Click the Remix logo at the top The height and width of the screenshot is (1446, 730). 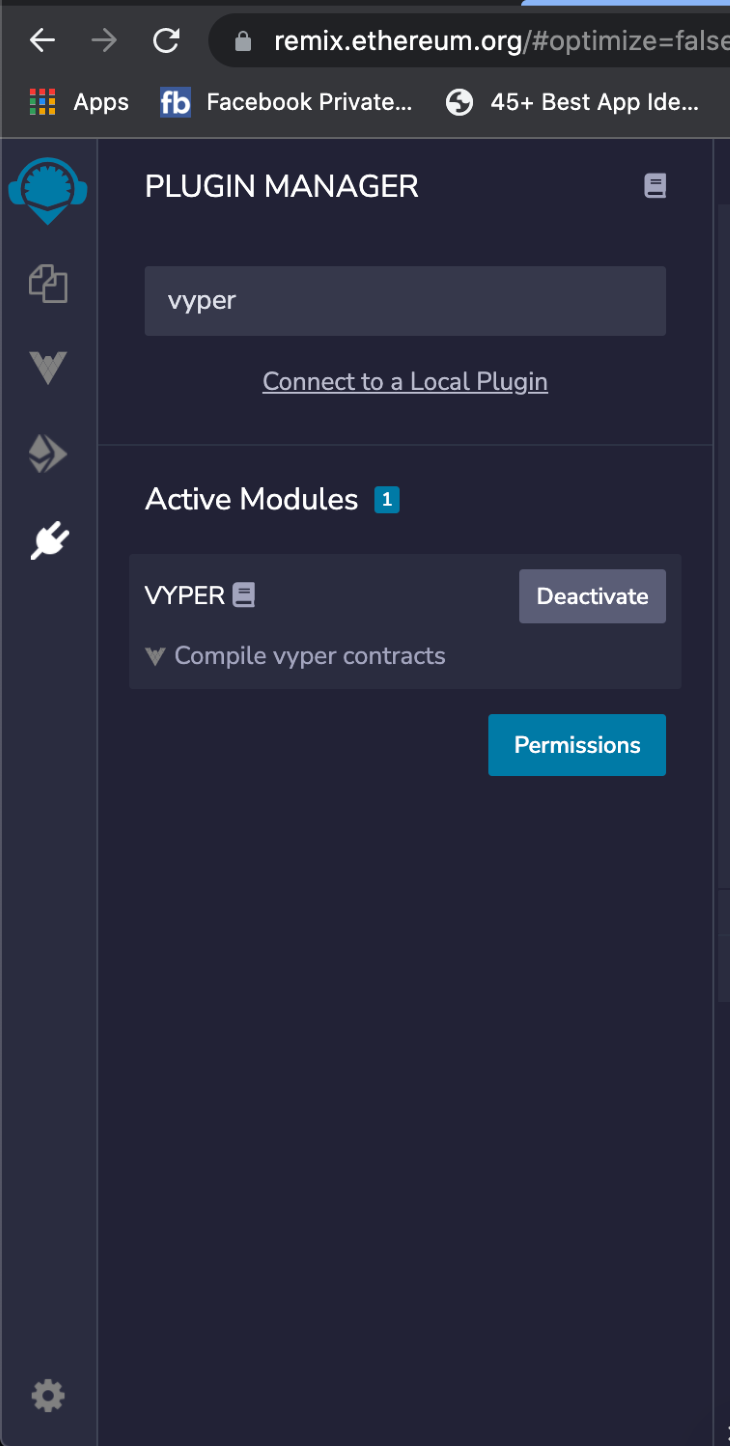(47, 190)
